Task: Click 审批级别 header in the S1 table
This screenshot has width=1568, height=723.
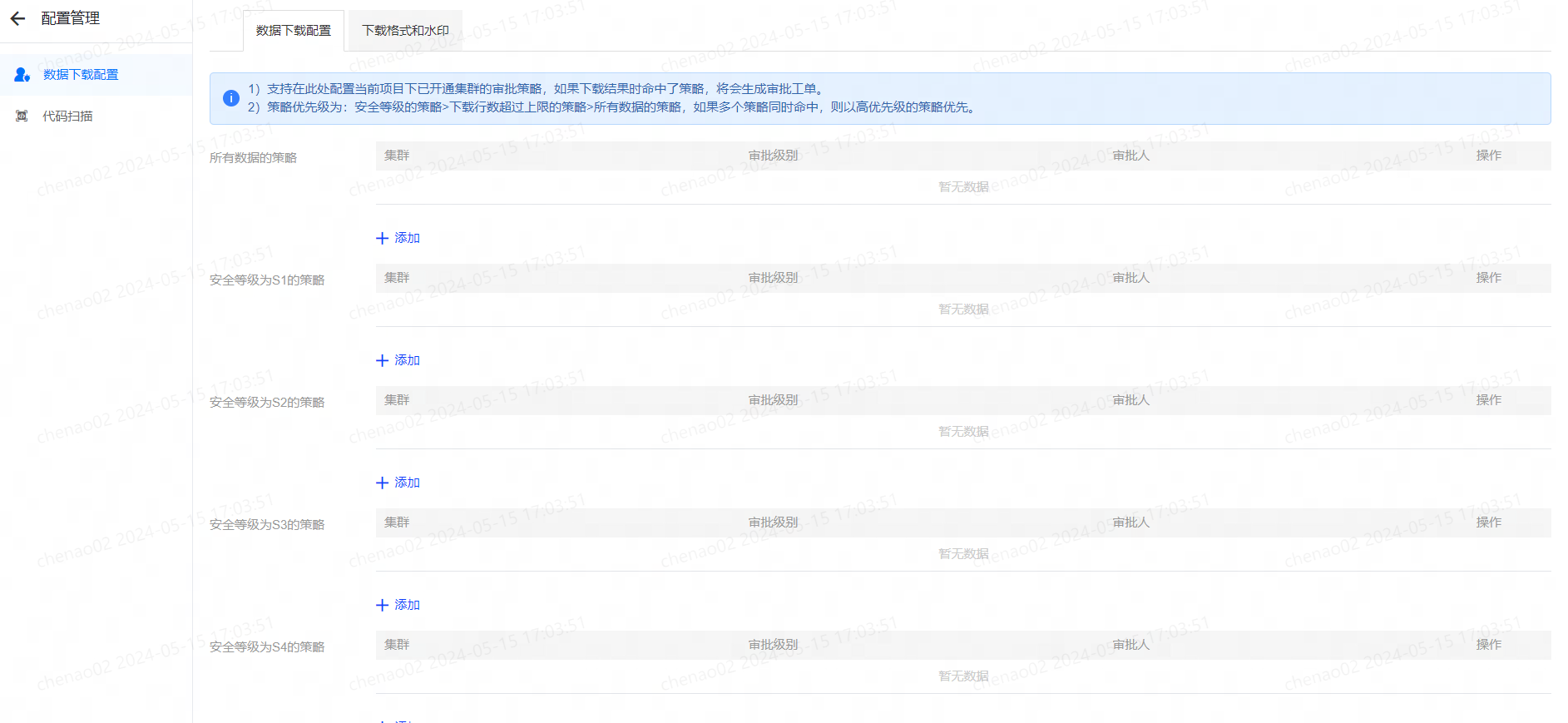Action: click(773, 278)
